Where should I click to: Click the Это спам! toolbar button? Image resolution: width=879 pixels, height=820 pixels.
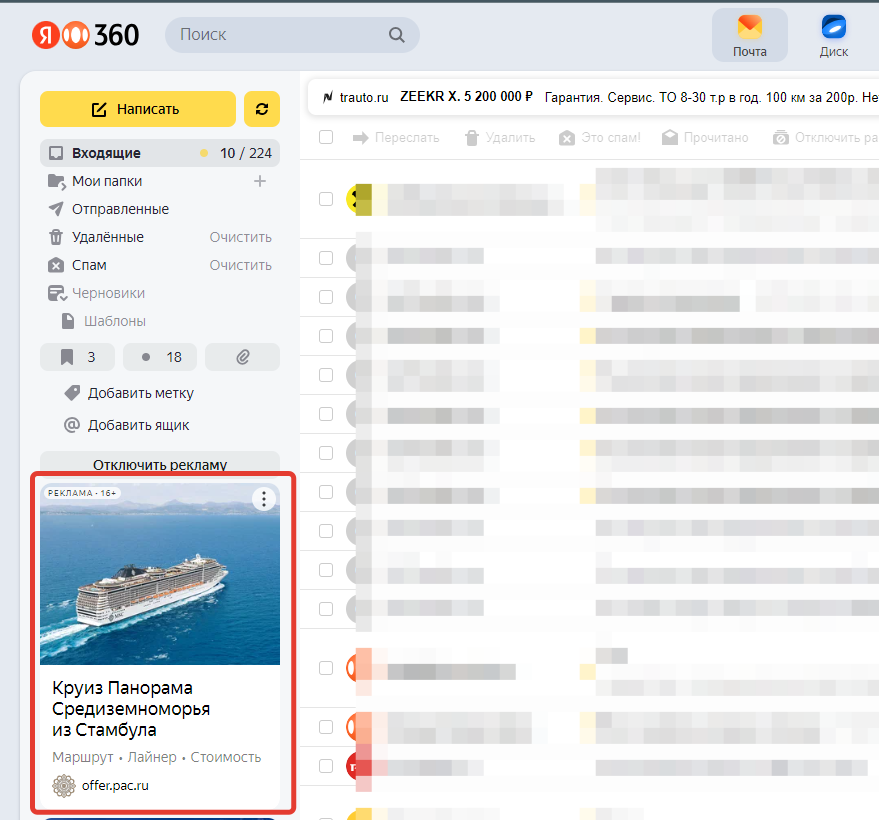pos(599,138)
